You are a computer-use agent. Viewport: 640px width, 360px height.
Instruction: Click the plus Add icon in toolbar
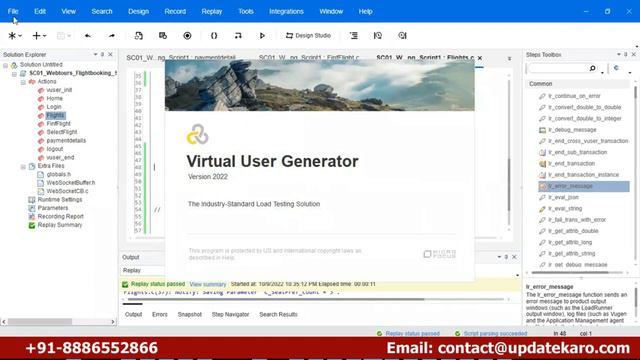pos(36,36)
